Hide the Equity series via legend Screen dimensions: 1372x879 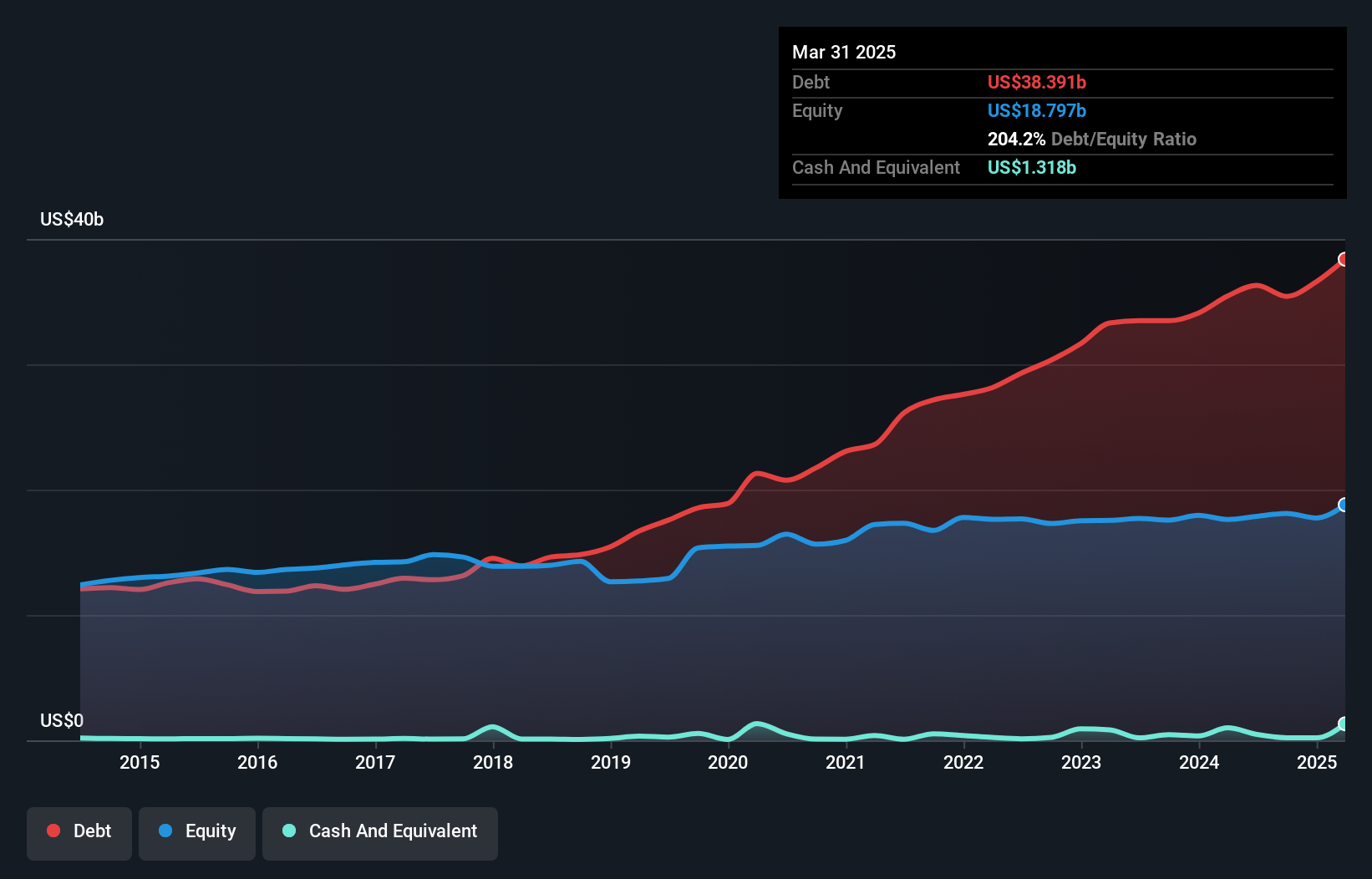[197, 832]
